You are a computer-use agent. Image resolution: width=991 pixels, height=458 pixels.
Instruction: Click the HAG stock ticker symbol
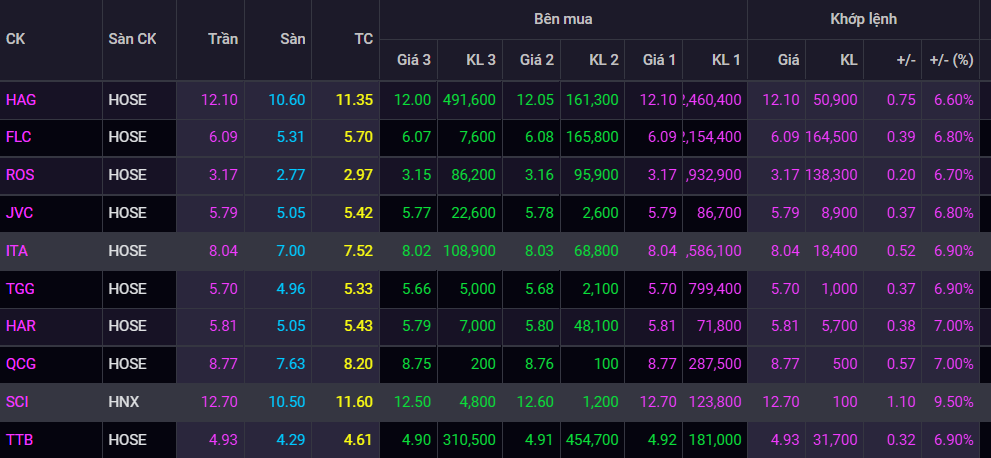point(20,99)
